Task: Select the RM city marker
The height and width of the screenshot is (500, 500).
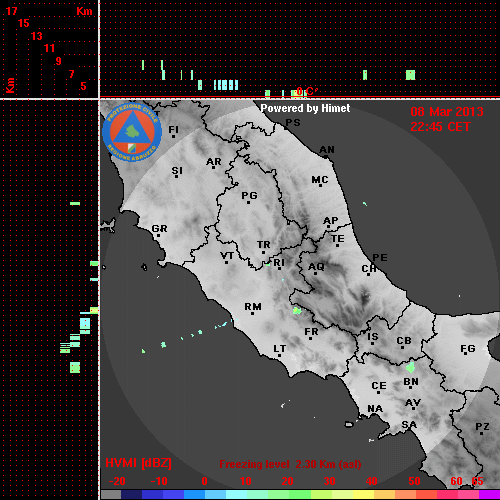Action: 252,314
